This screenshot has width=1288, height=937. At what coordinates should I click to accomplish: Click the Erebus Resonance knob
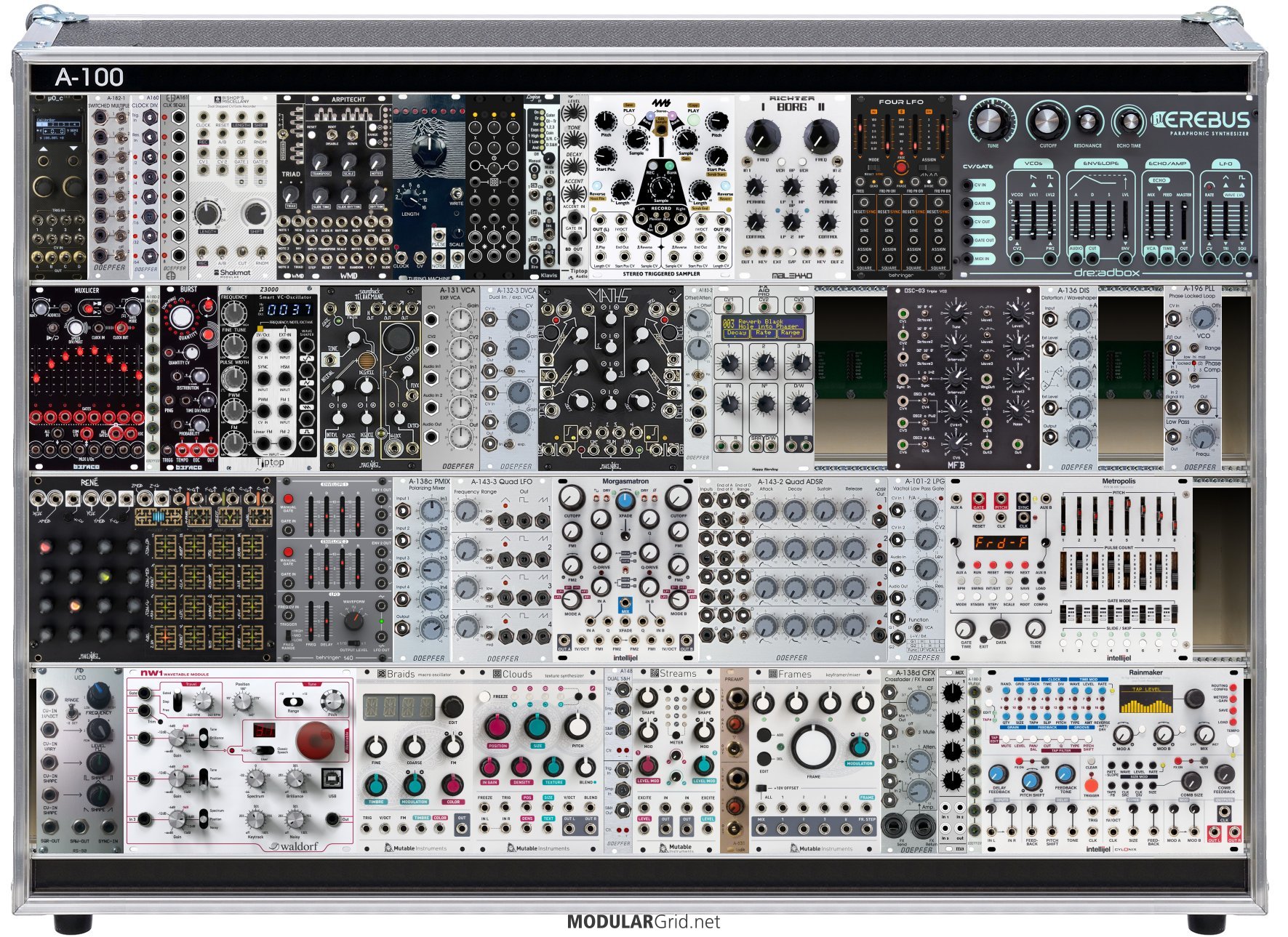(1088, 121)
